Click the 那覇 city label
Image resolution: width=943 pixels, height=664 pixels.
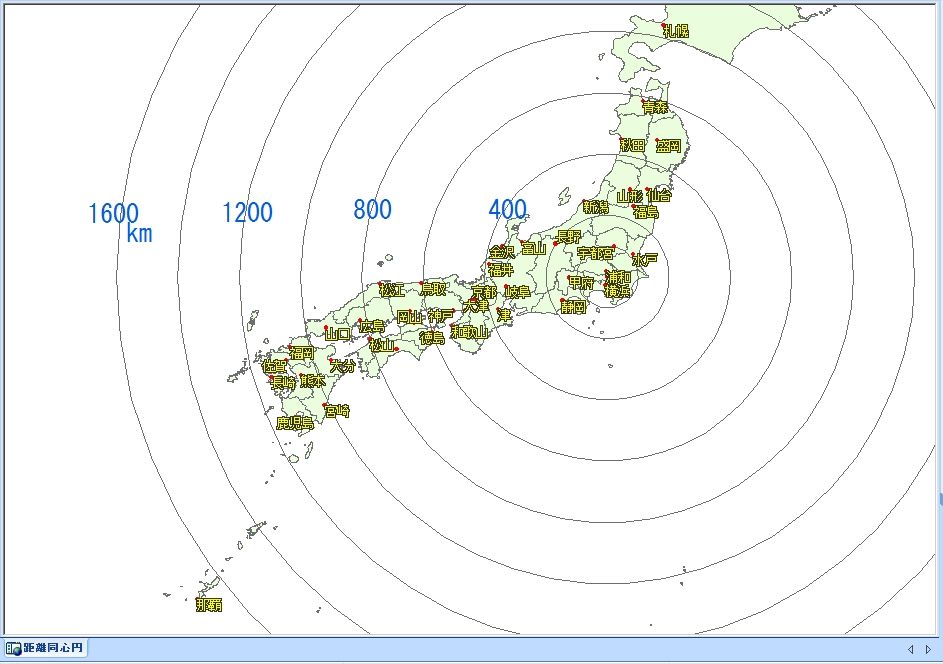(x=209, y=605)
